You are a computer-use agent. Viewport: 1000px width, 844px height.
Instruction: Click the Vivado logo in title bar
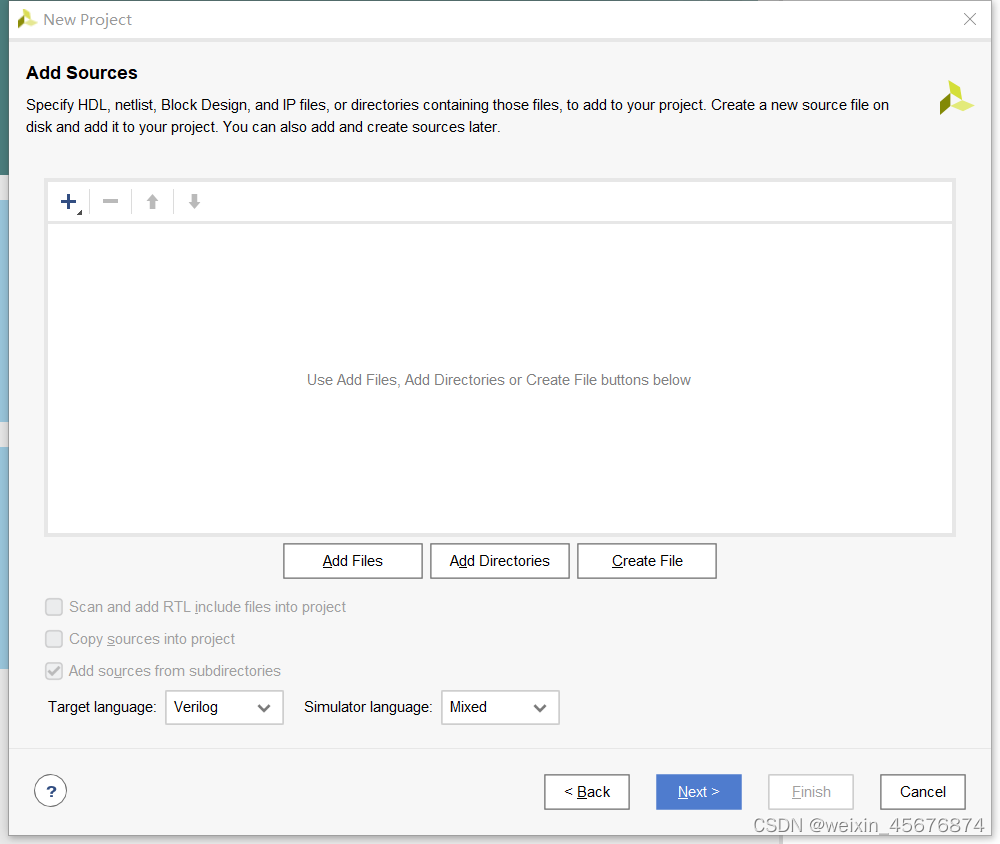click(27, 19)
